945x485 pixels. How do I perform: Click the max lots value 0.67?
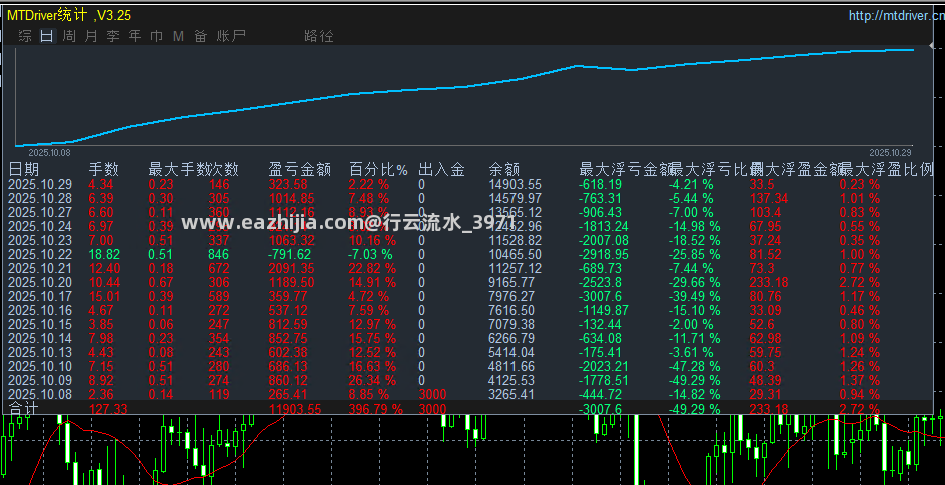coord(161,282)
